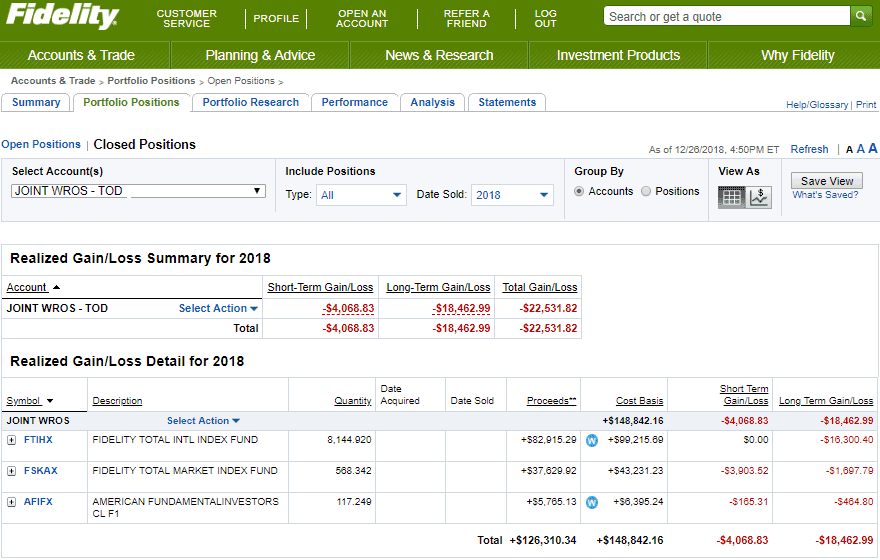Click Portfolio Positions breadcrumb link
The image size is (880, 560).
tap(151, 81)
